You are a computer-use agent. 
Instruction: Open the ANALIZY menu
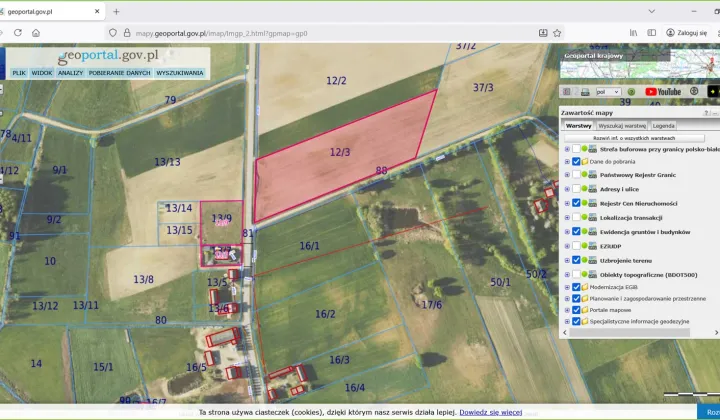(70, 73)
